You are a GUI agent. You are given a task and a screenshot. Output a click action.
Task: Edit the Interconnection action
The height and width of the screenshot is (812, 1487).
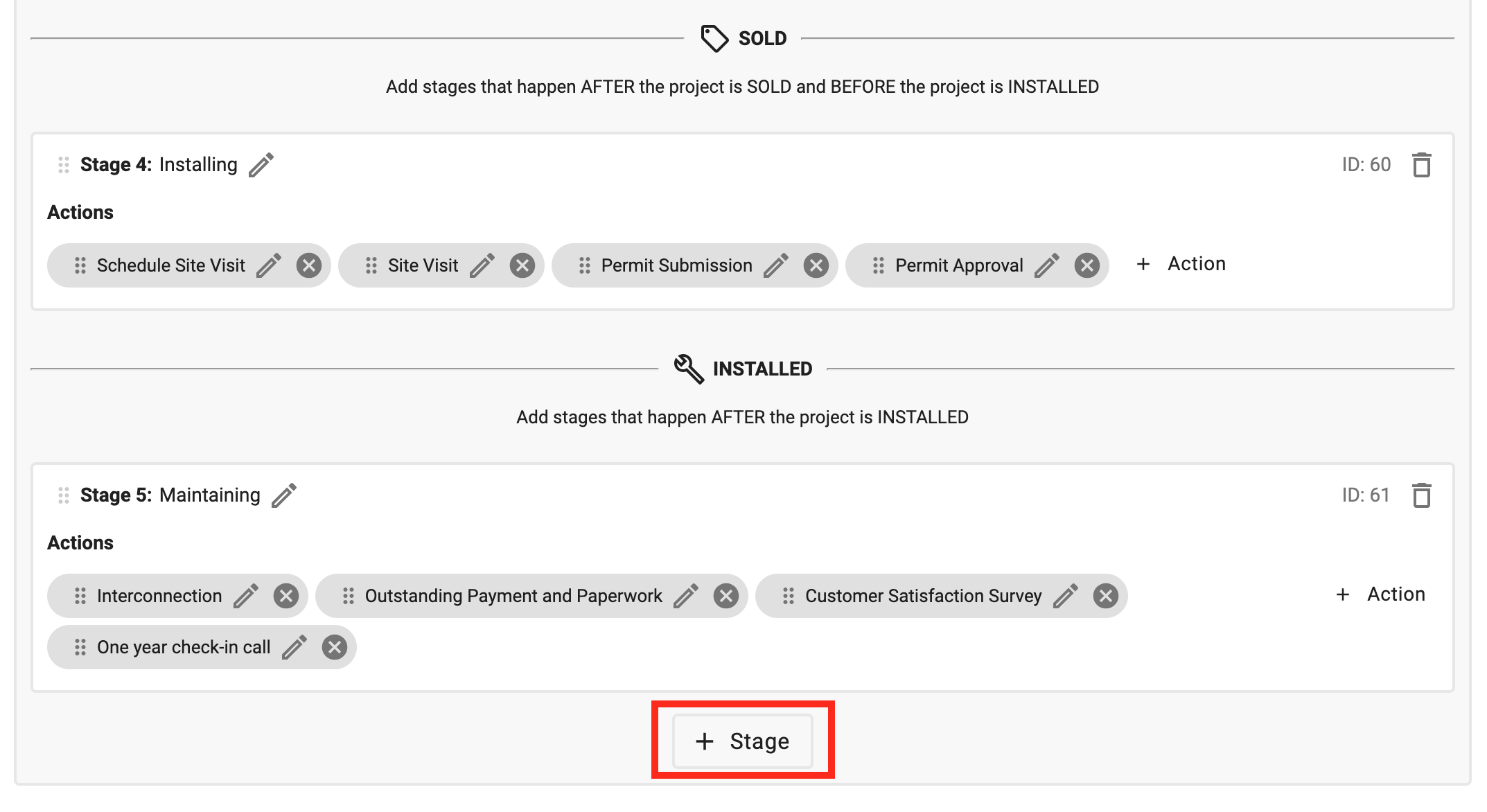tap(246, 596)
